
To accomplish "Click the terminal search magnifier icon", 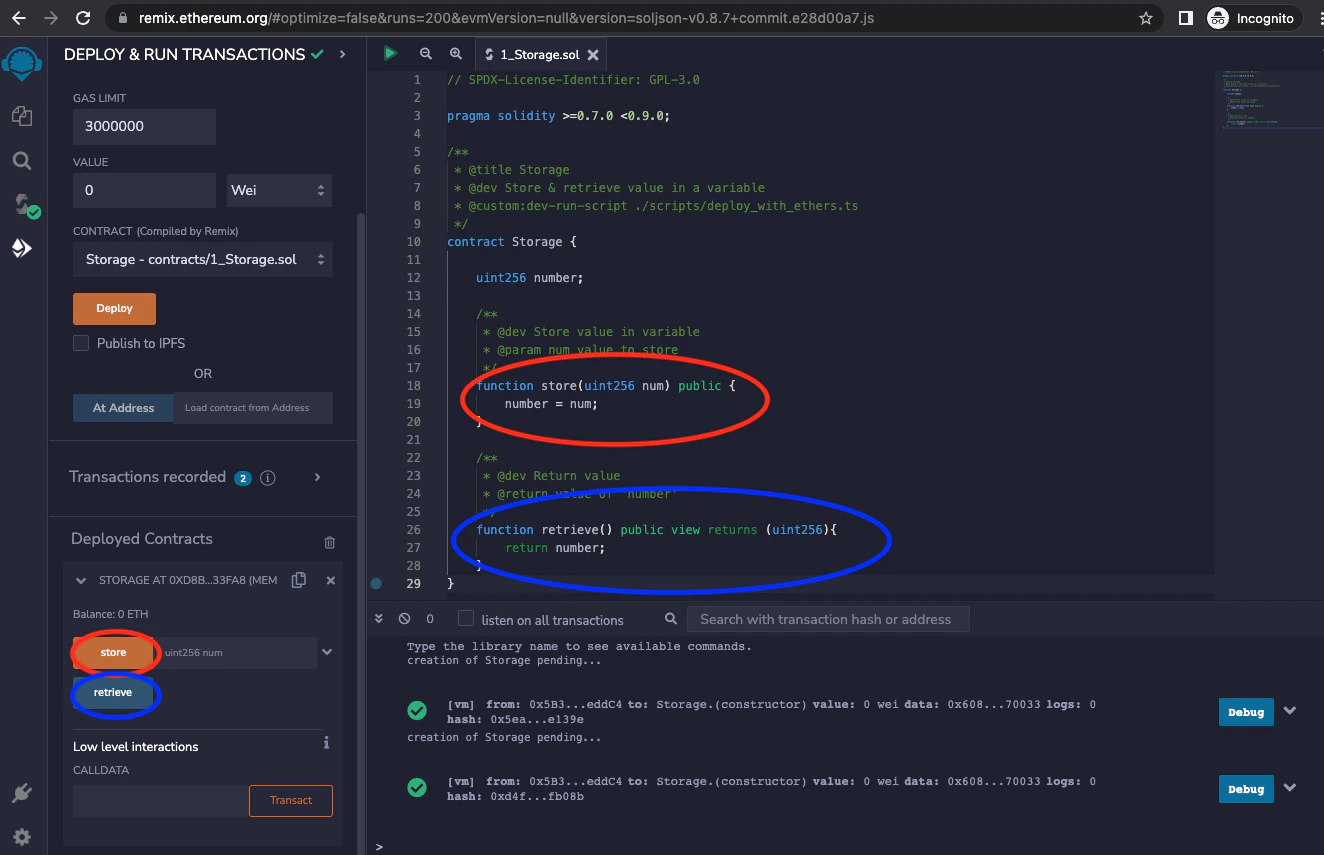I will click(671, 619).
